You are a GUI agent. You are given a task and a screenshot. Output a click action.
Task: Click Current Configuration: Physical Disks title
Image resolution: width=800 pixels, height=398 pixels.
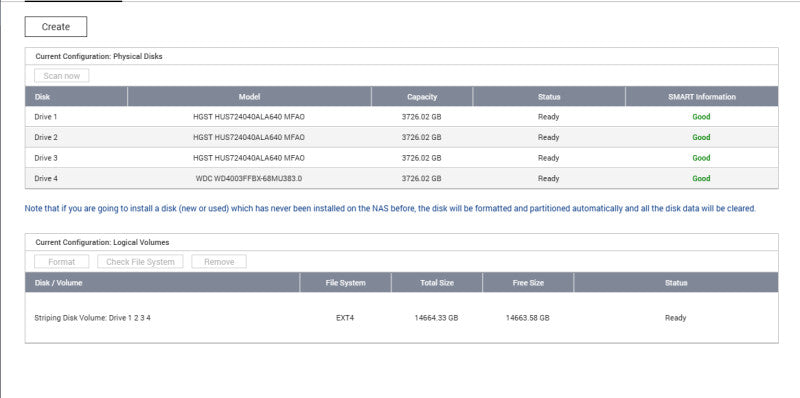point(99,57)
